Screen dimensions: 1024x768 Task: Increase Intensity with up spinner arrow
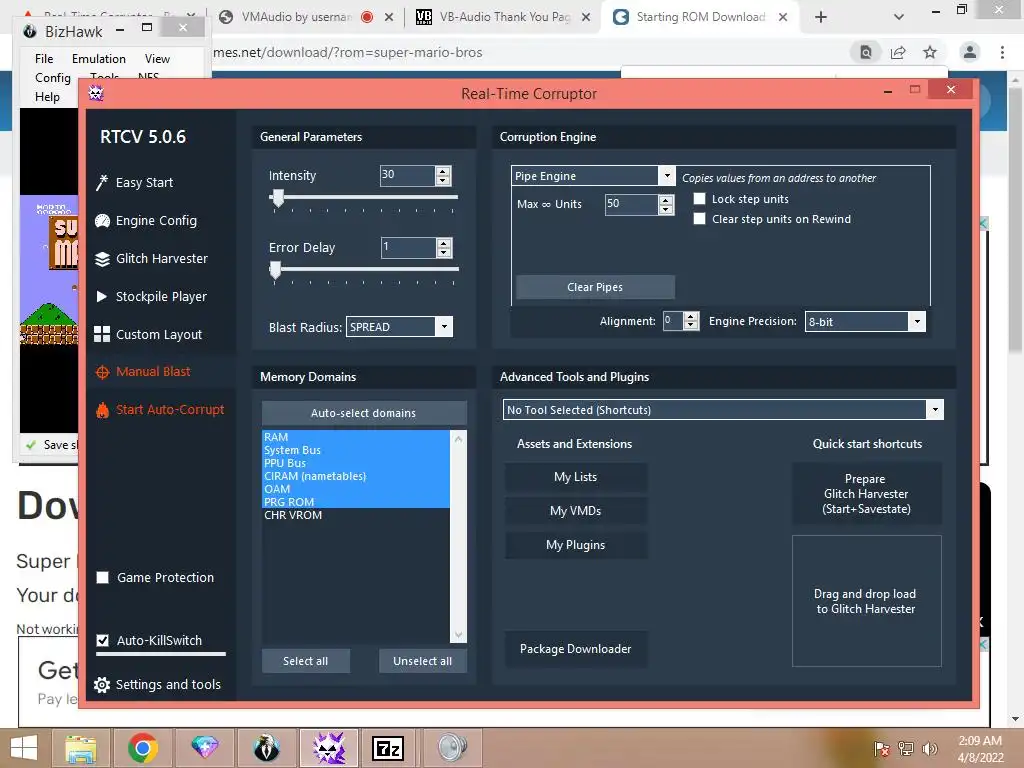(x=443, y=171)
